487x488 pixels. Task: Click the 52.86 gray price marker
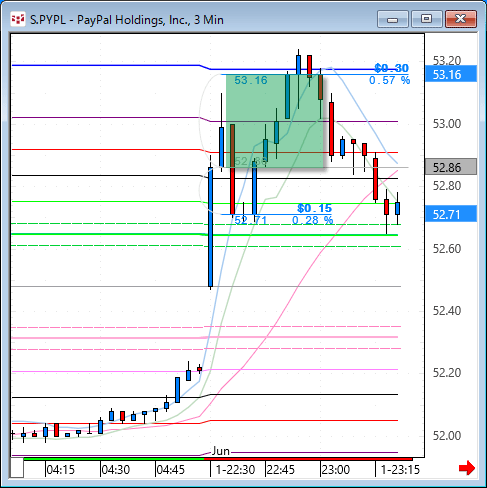point(451,167)
